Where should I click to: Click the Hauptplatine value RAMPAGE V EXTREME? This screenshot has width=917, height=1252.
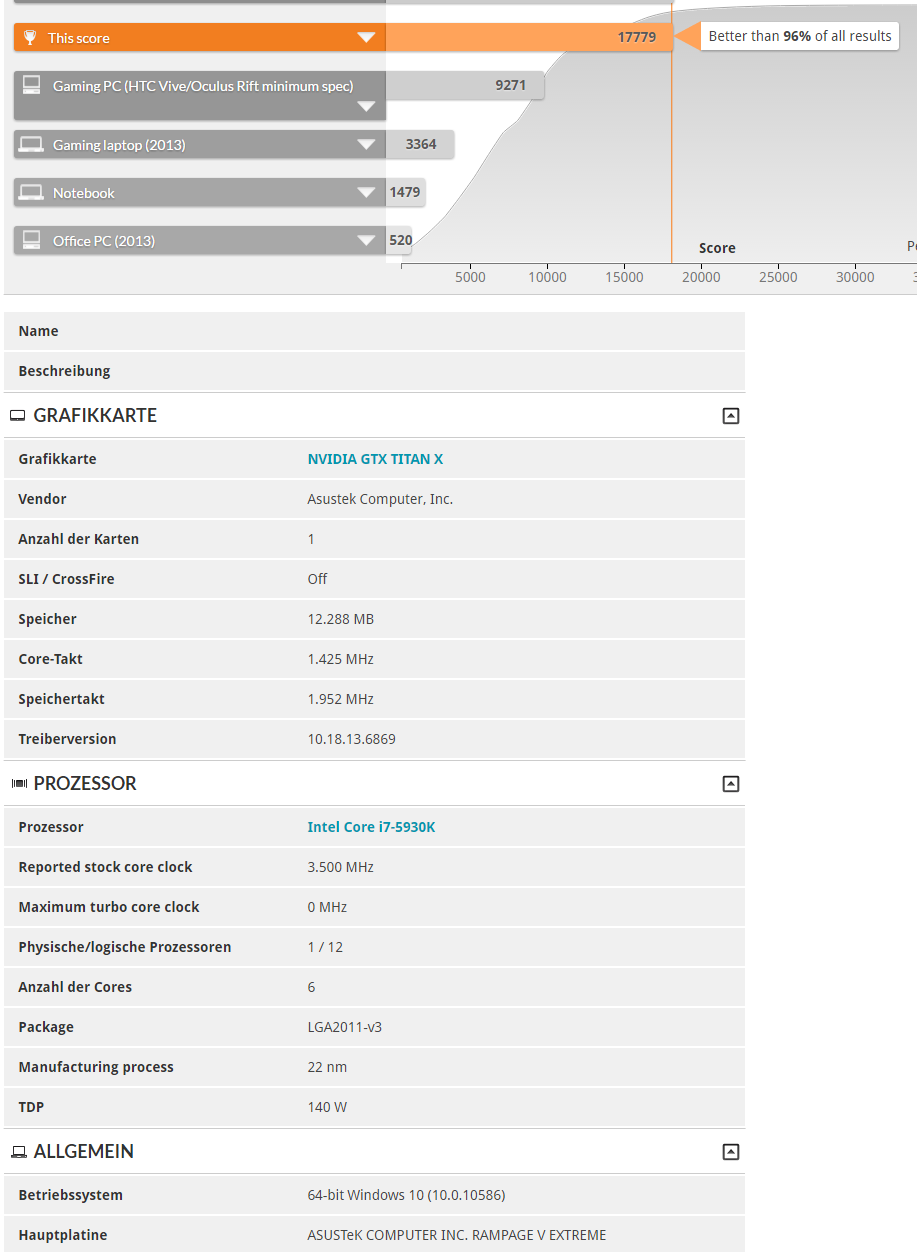click(456, 1235)
